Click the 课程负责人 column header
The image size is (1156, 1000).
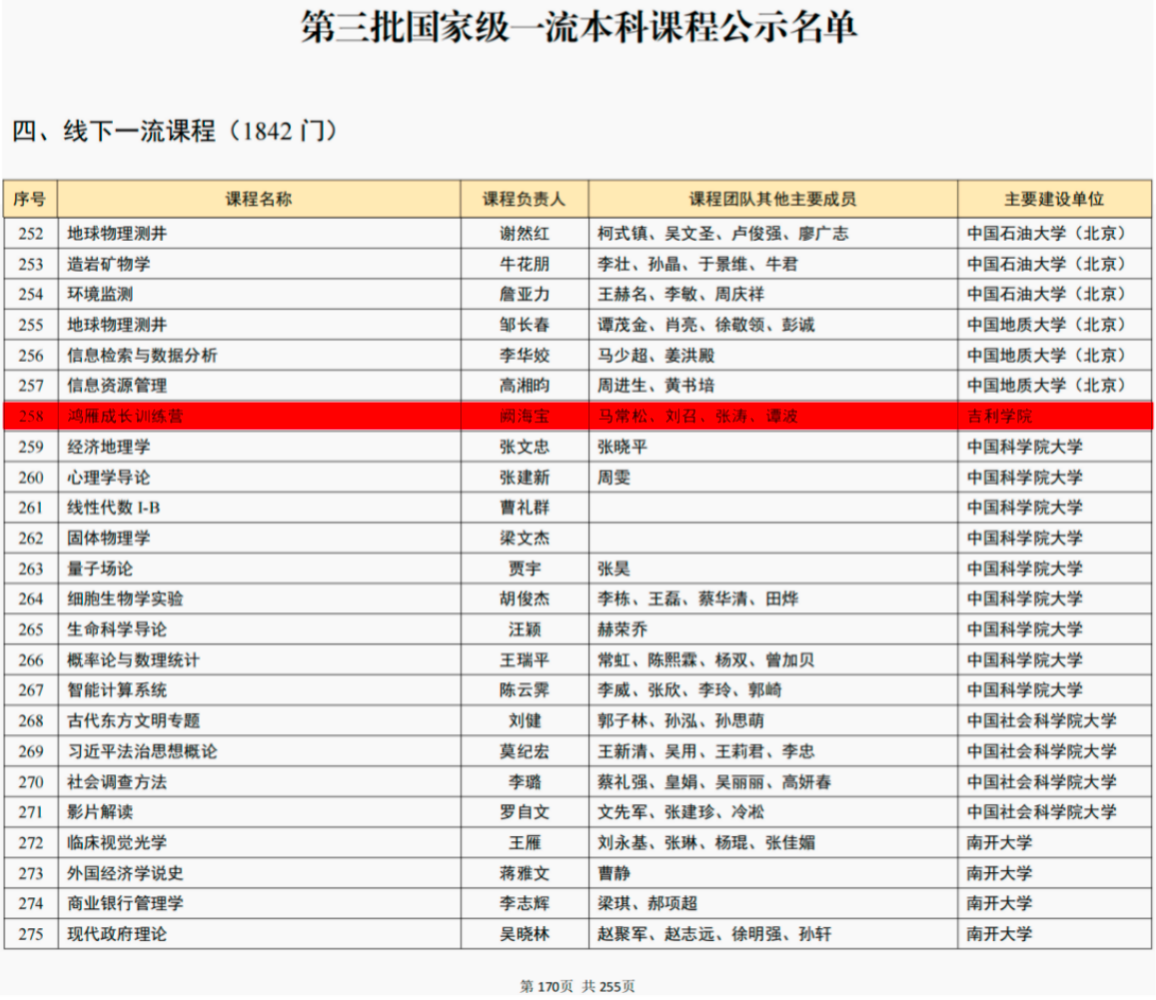524,199
